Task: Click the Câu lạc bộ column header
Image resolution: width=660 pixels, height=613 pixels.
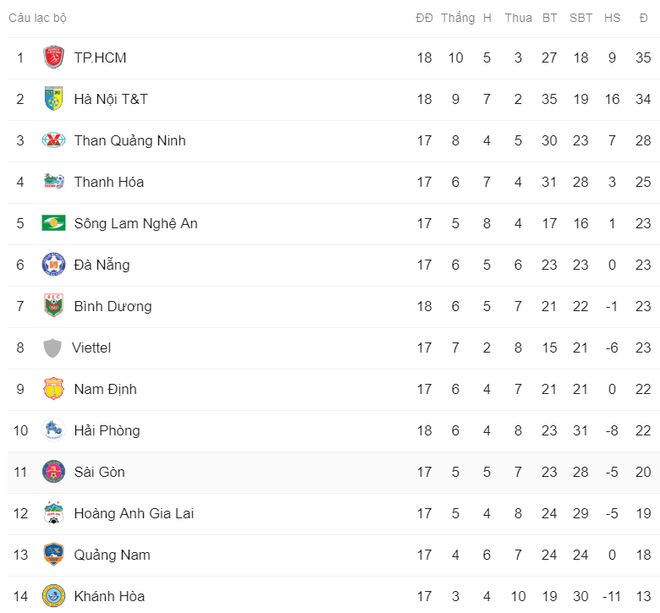Action: (x=37, y=18)
